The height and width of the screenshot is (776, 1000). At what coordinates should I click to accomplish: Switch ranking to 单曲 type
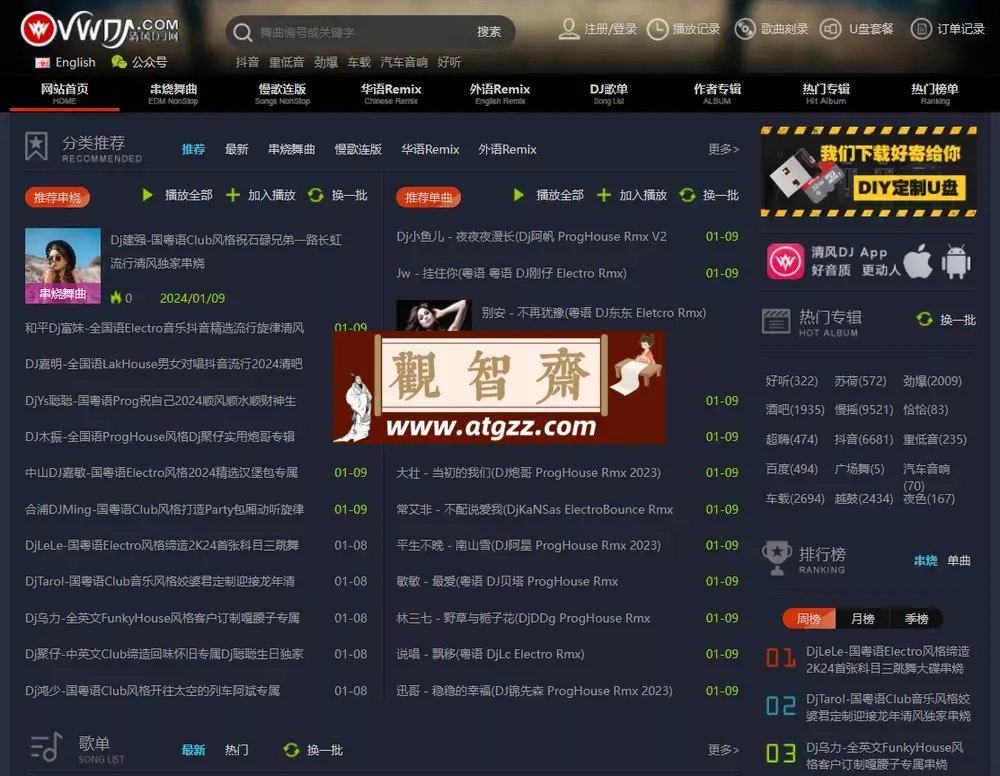tap(959, 560)
